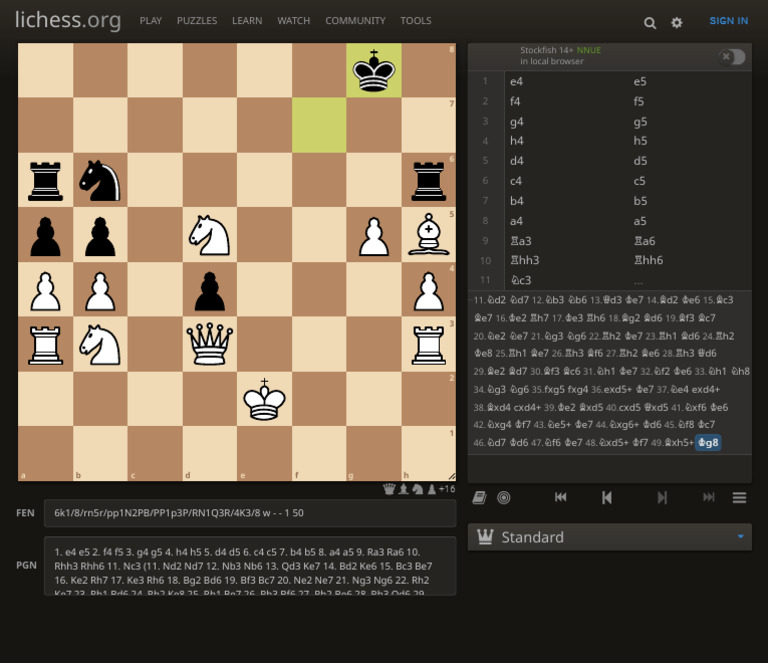The height and width of the screenshot is (663, 768).
Task: Open the COMMUNITY menu
Action: [355, 21]
